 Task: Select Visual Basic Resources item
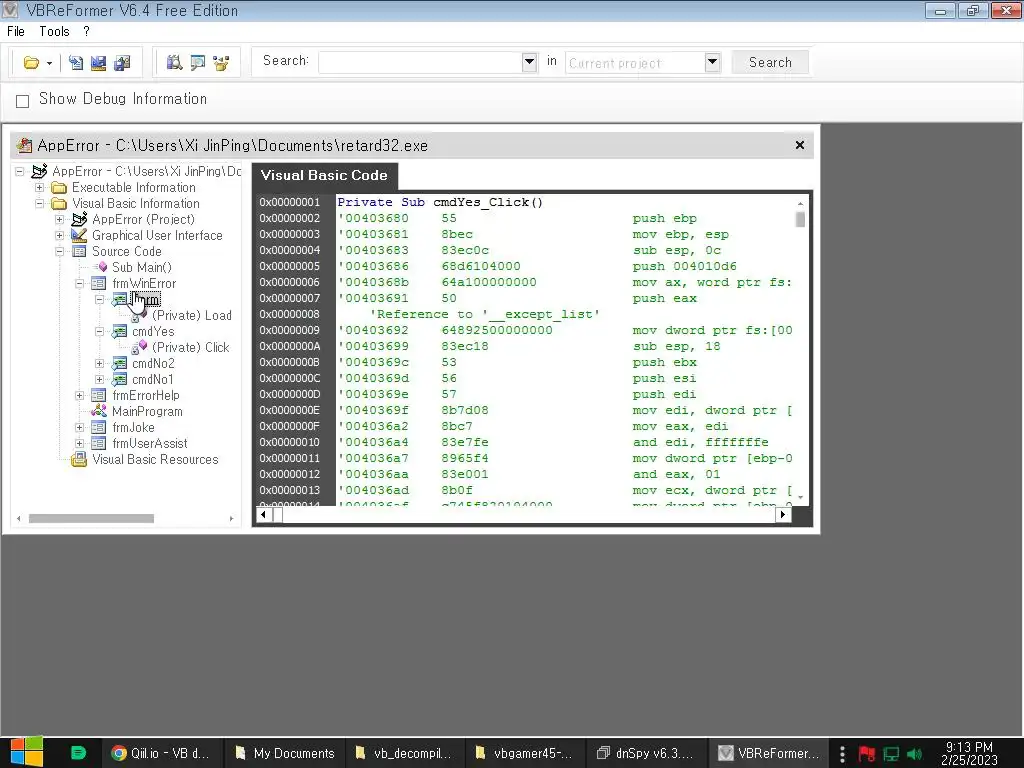pyautogui.click(x=155, y=460)
